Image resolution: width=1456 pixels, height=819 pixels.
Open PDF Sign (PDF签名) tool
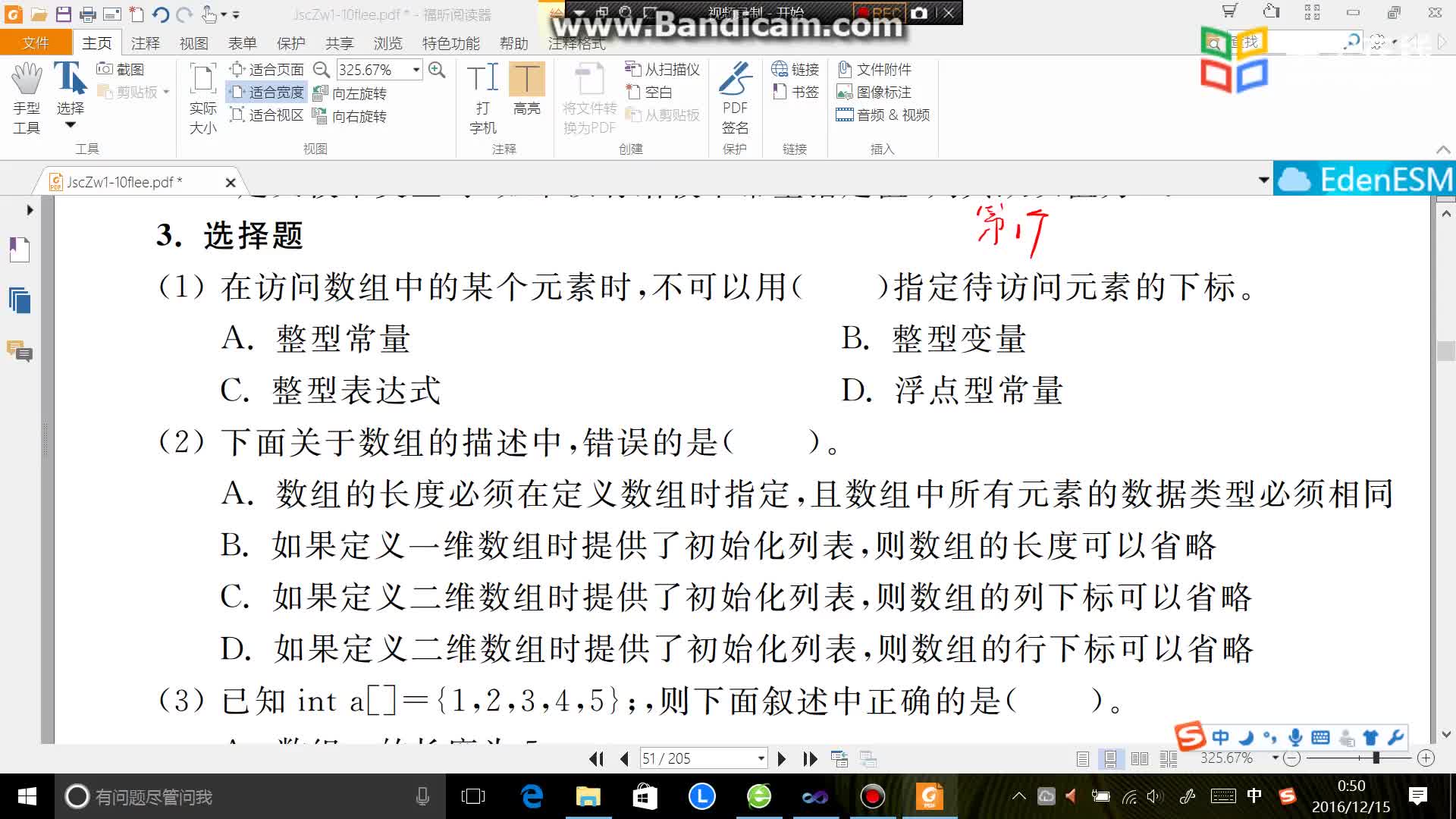tap(735, 99)
